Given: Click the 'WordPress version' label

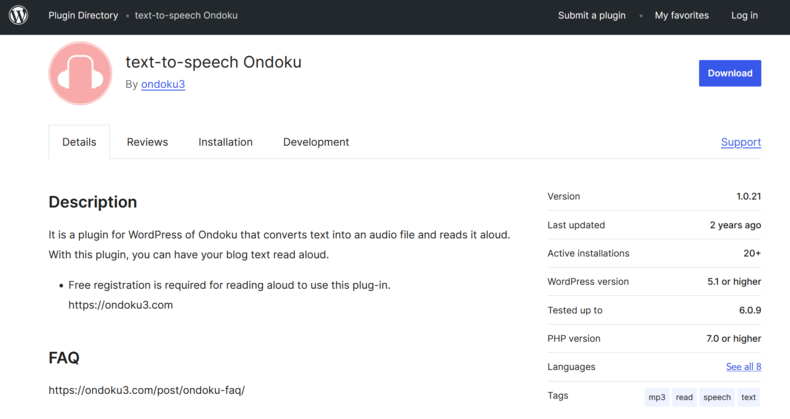Looking at the screenshot, I should pos(588,282).
